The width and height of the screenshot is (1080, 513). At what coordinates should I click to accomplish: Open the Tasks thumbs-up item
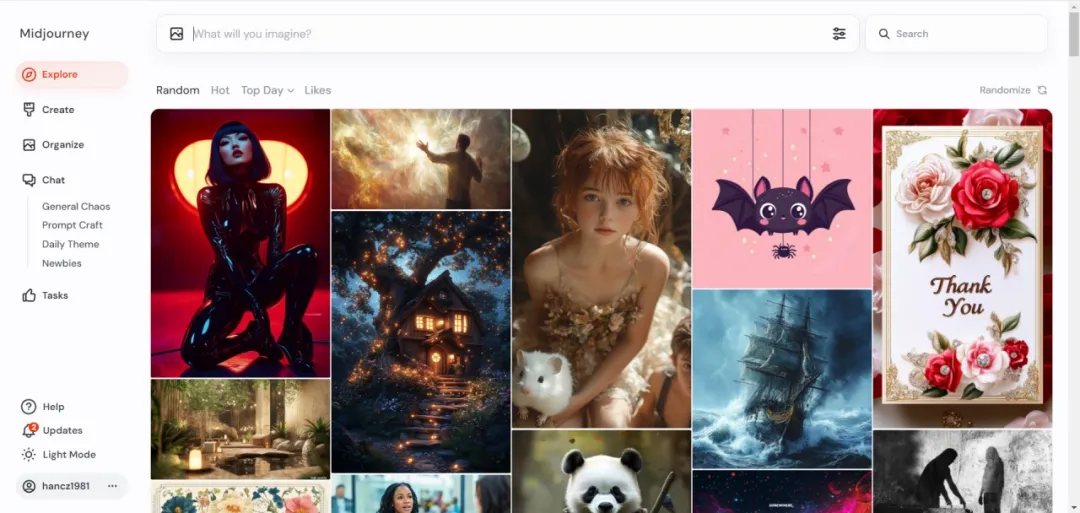tap(55, 295)
